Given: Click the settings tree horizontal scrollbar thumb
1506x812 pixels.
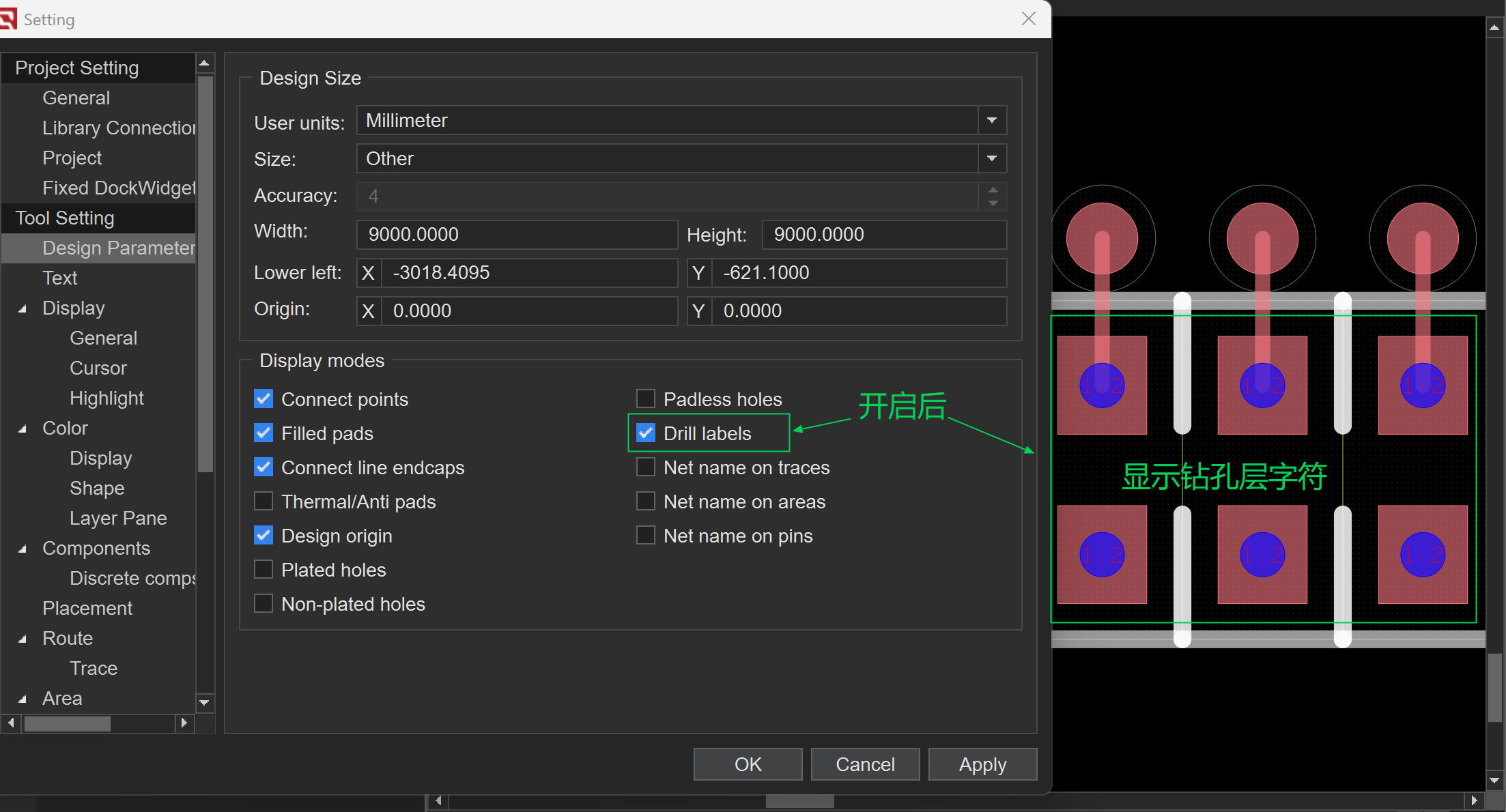Looking at the screenshot, I should 67,723.
